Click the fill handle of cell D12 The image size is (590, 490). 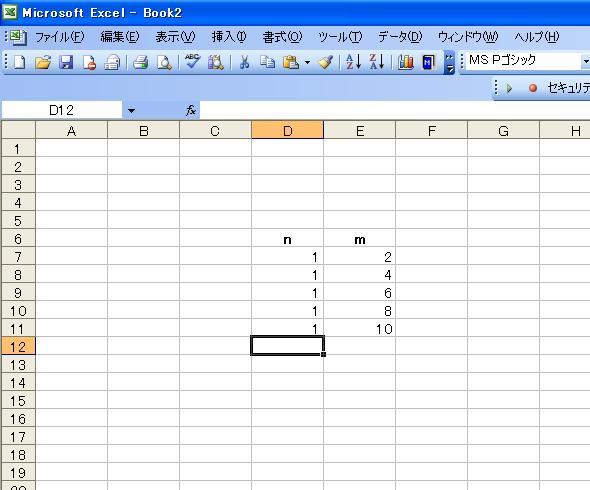(x=324, y=354)
